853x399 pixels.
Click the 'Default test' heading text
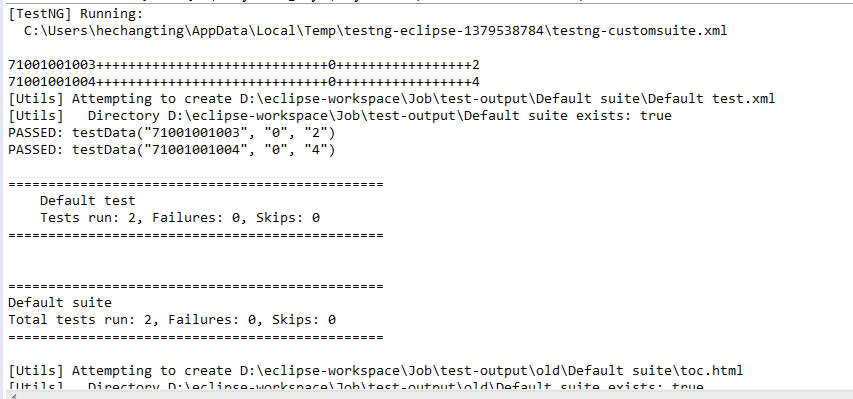point(88,201)
